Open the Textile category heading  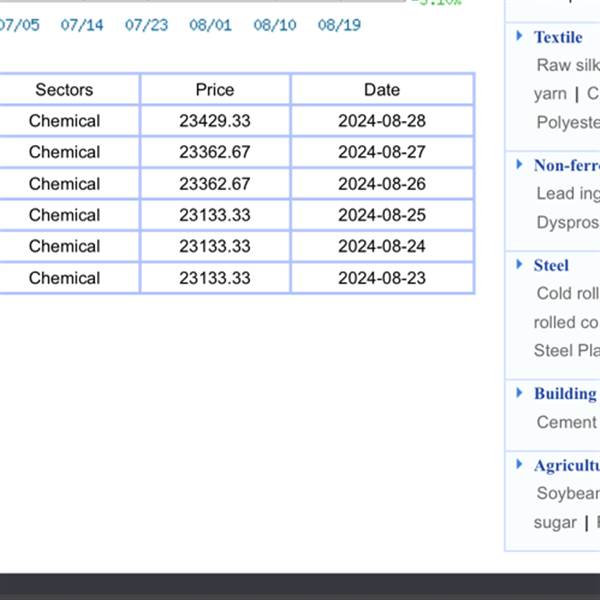tap(558, 37)
